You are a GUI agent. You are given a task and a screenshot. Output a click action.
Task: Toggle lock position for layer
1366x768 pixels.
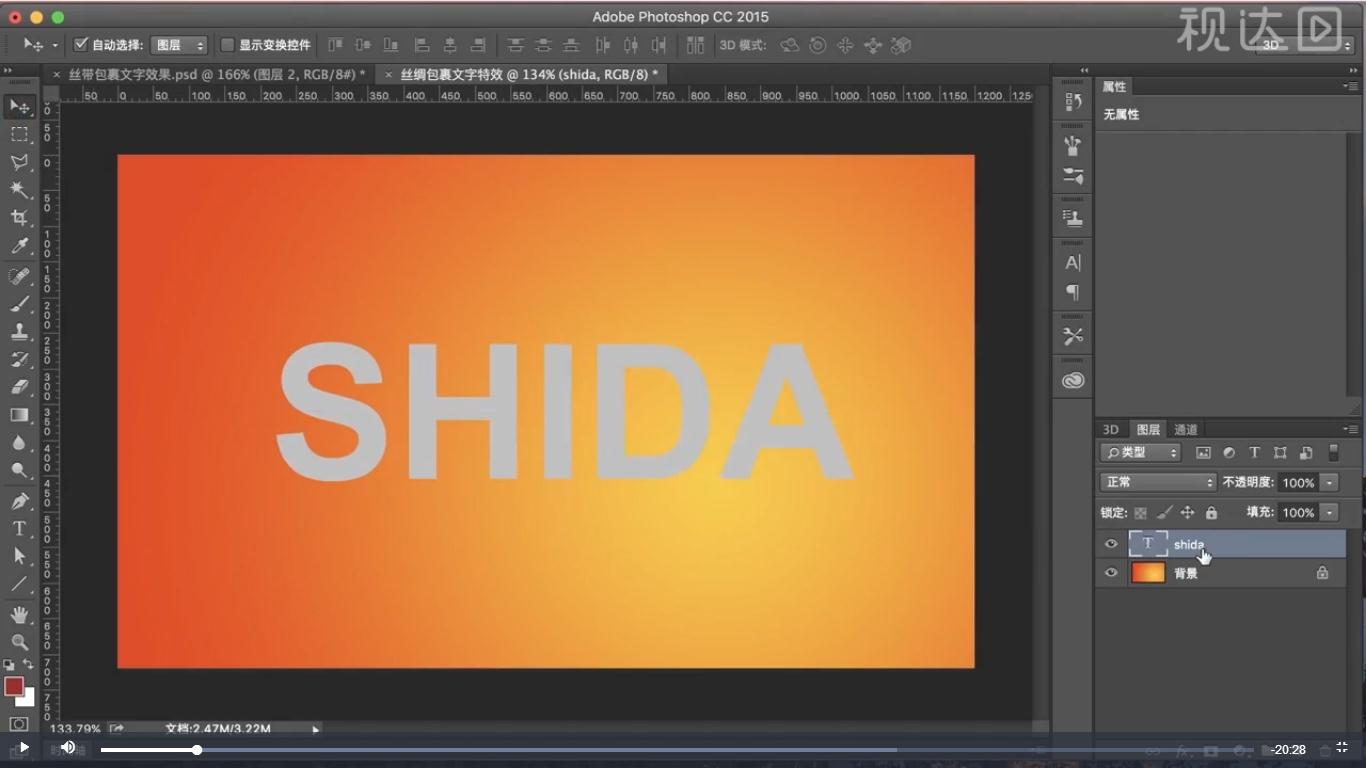tap(1187, 513)
